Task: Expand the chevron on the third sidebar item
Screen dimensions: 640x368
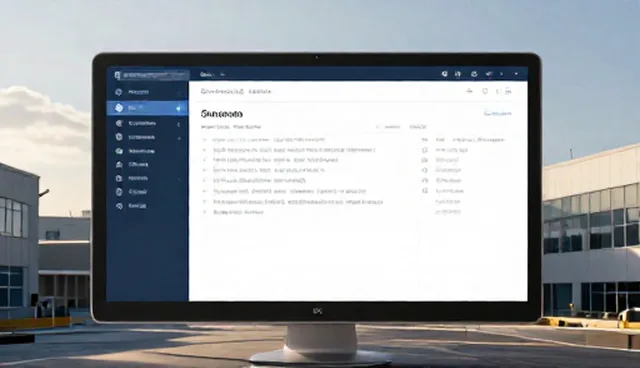Action: (x=179, y=124)
